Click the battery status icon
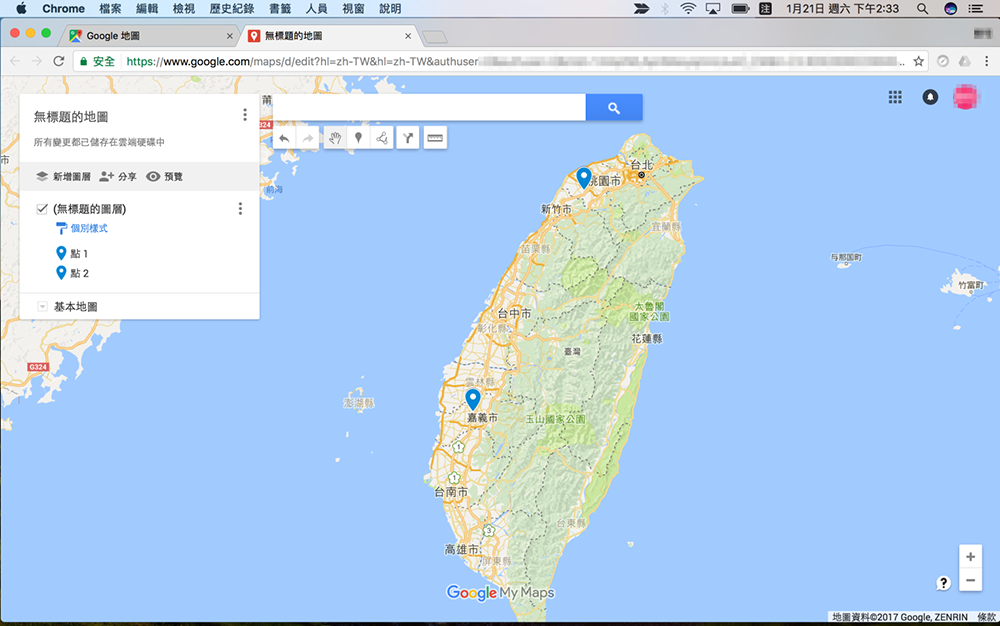The width and height of the screenshot is (1000, 626). pos(740,9)
